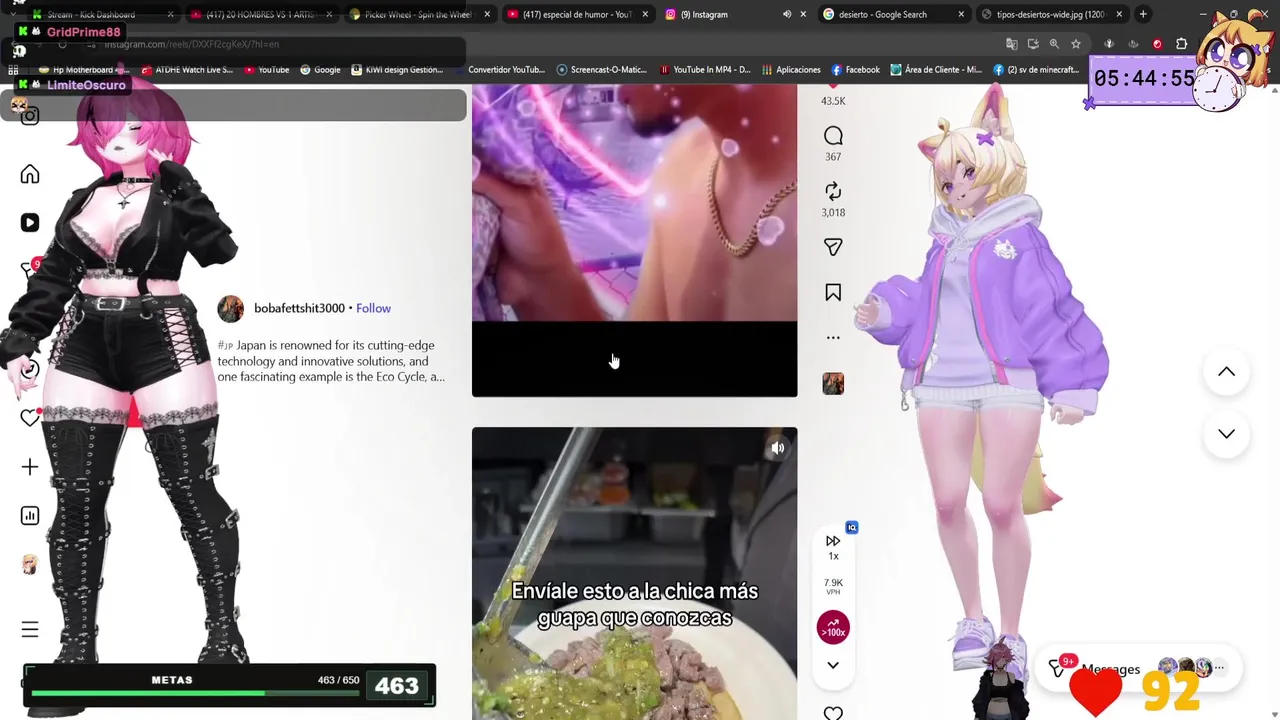Open the YouTube bookmark in bookmarks bar
This screenshot has height=720, width=1280.
[266, 70]
